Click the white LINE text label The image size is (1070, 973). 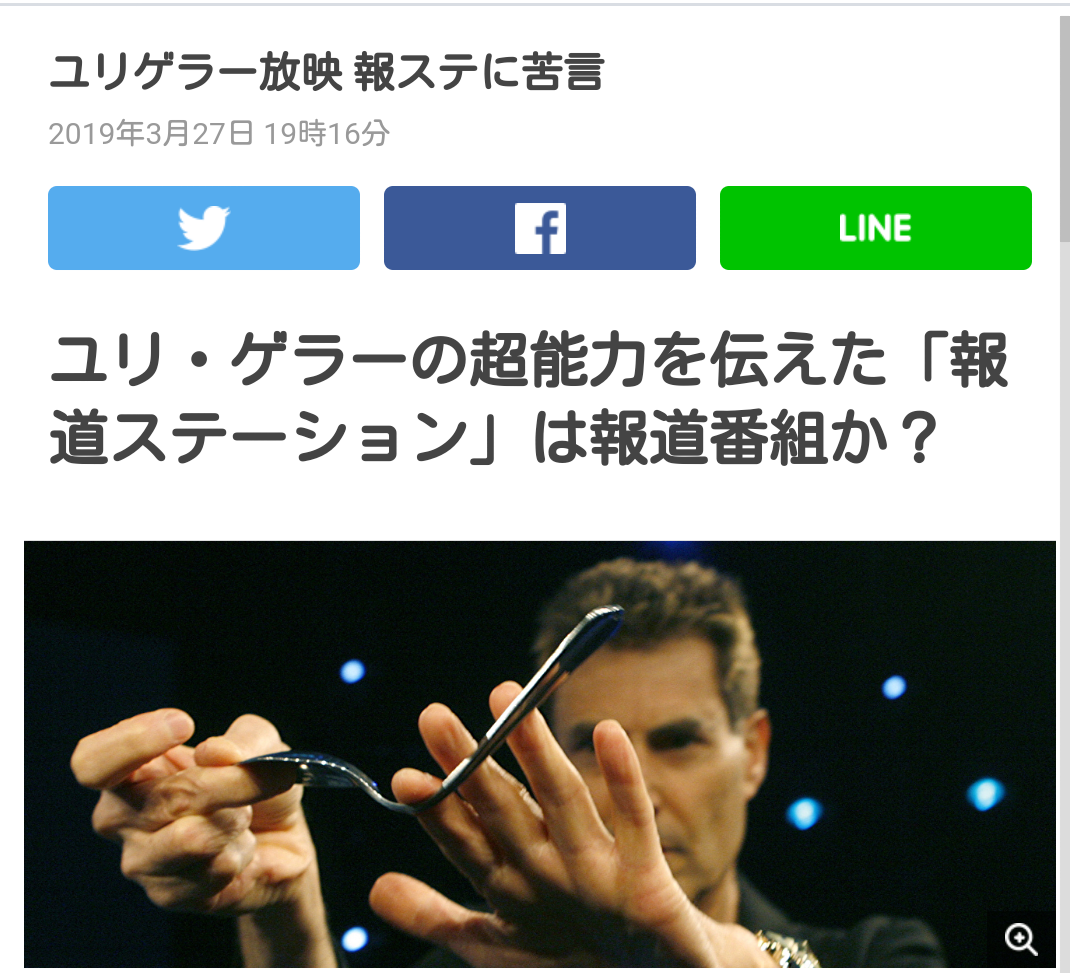pos(876,228)
